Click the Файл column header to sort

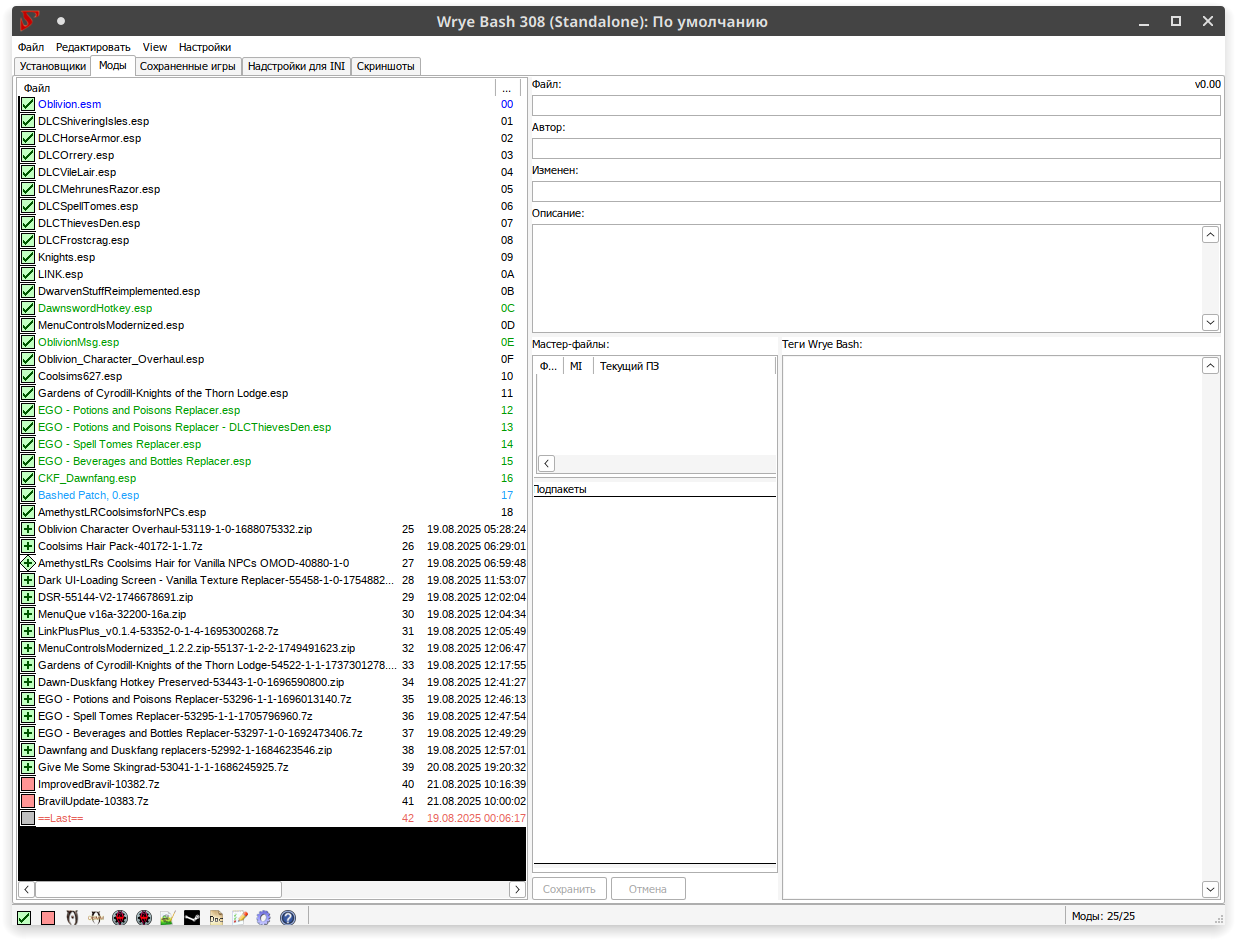[x=257, y=88]
